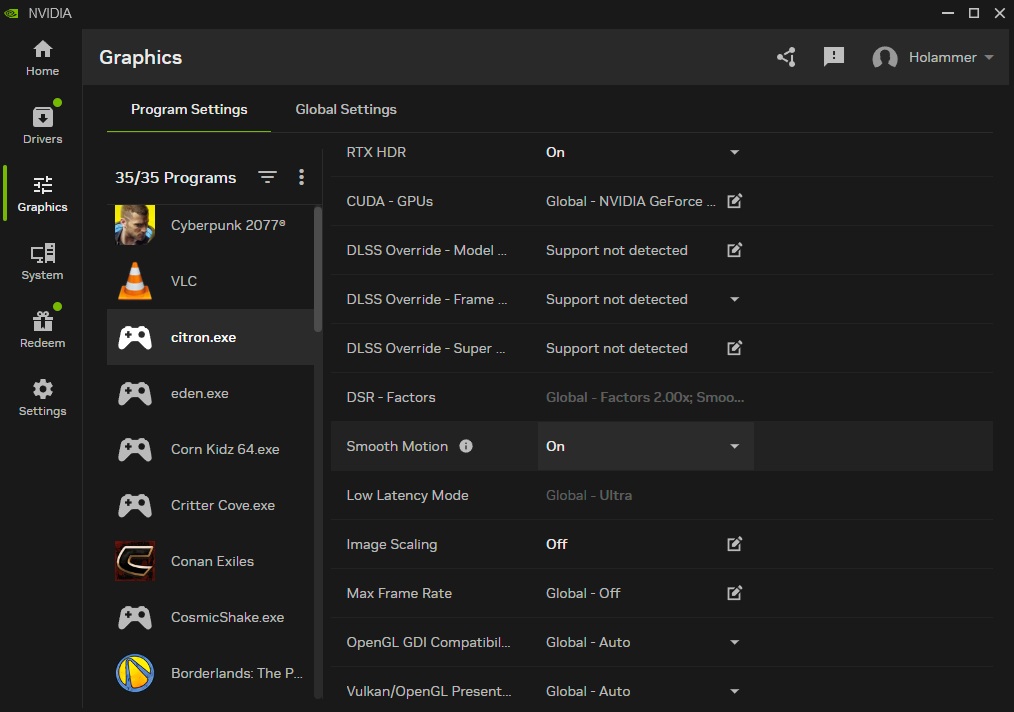Viewport: 1014px width, 712px height.
Task: Click the Holammer profile avatar
Action: [885, 58]
